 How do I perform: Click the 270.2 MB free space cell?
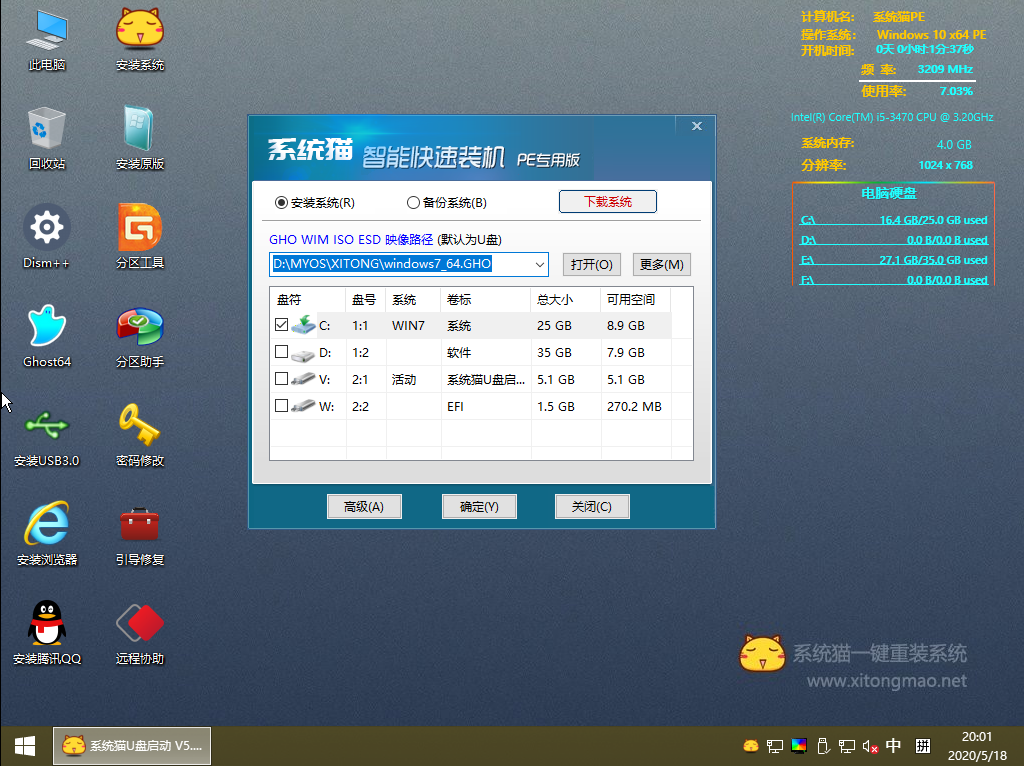(634, 406)
